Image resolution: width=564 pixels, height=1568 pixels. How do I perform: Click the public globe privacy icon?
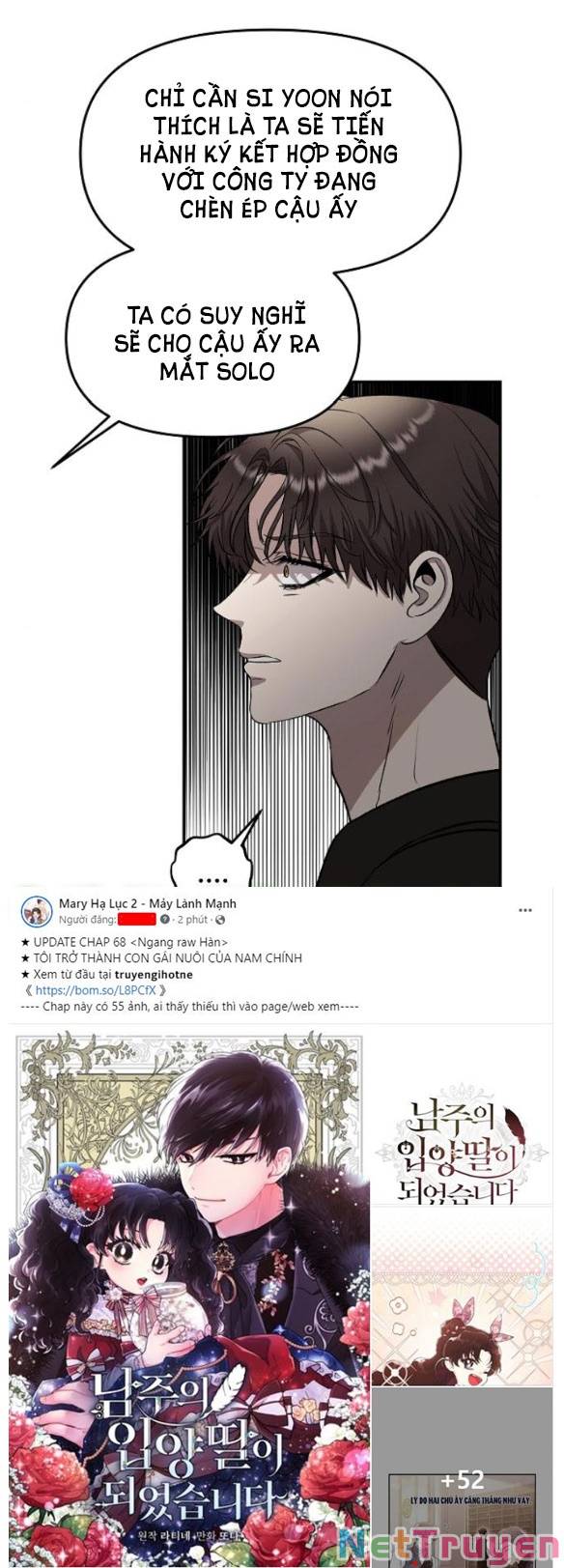tap(220, 919)
